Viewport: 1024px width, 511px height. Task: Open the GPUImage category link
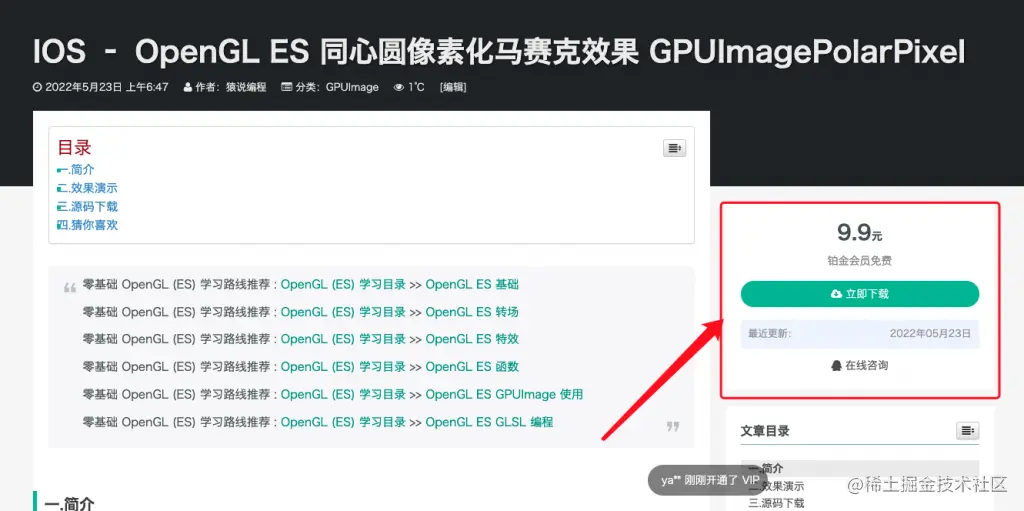click(352, 87)
